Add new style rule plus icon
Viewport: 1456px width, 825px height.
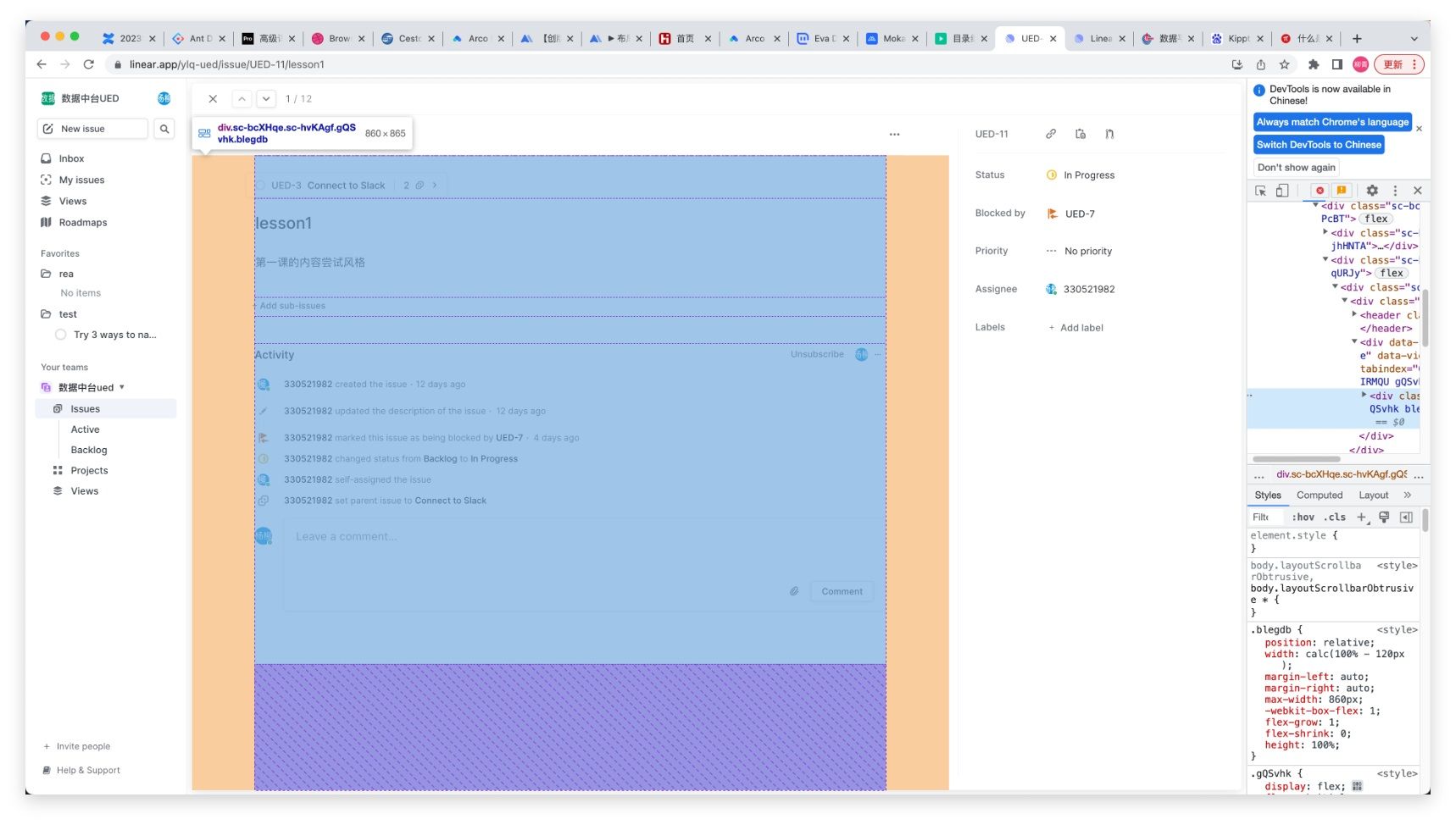tap(1362, 517)
